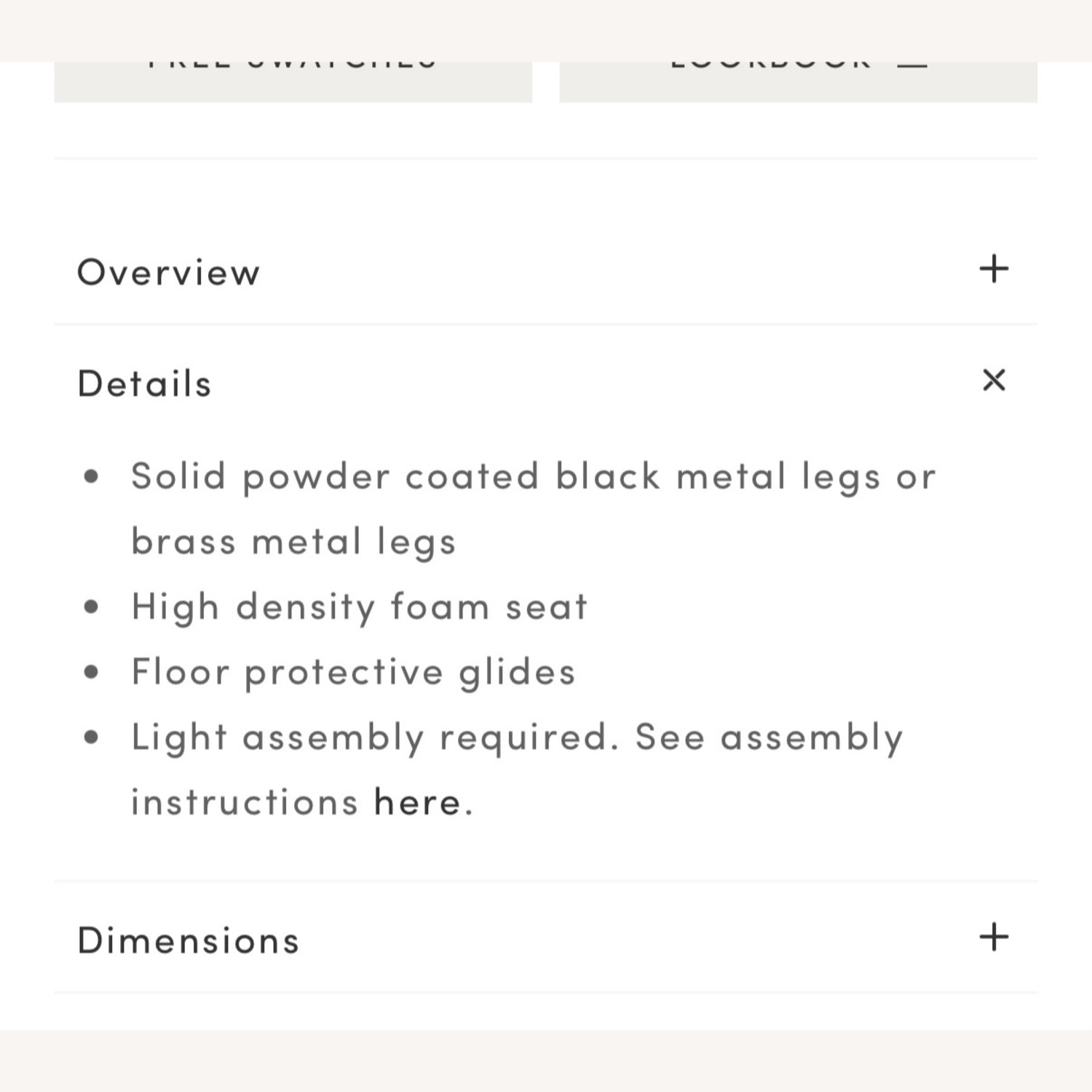Click the X icon beside Details

click(x=994, y=381)
